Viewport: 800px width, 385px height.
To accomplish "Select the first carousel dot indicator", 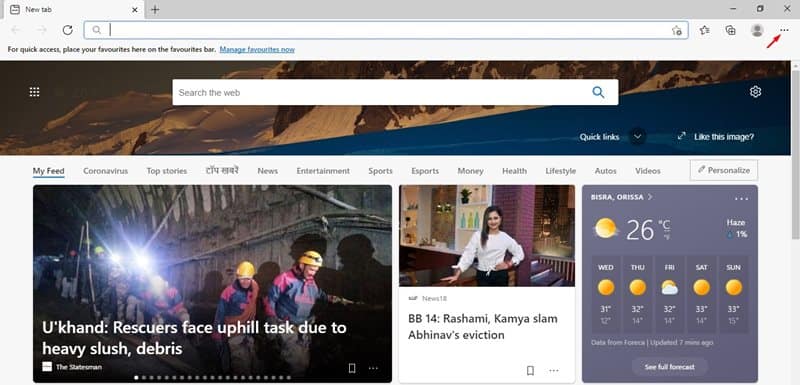I will tap(136, 378).
